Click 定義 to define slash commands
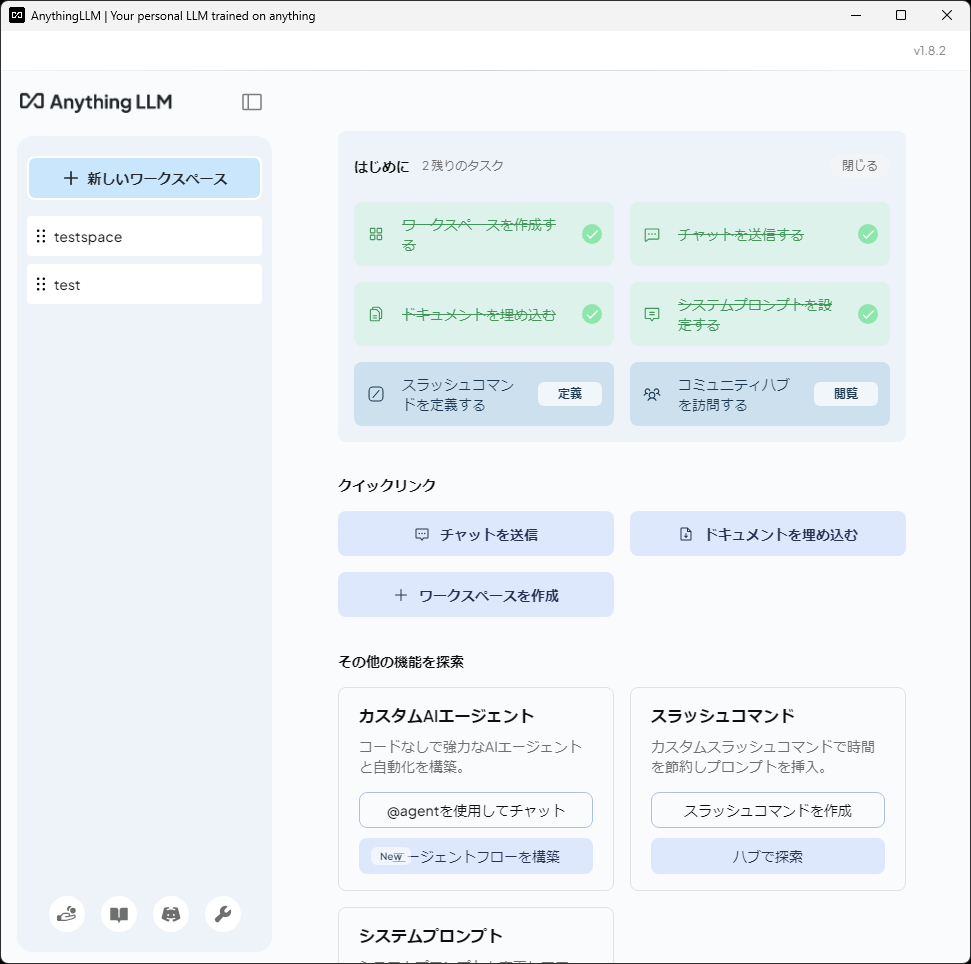The width and height of the screenshot is (971, 964). click(x=570, y=393)
